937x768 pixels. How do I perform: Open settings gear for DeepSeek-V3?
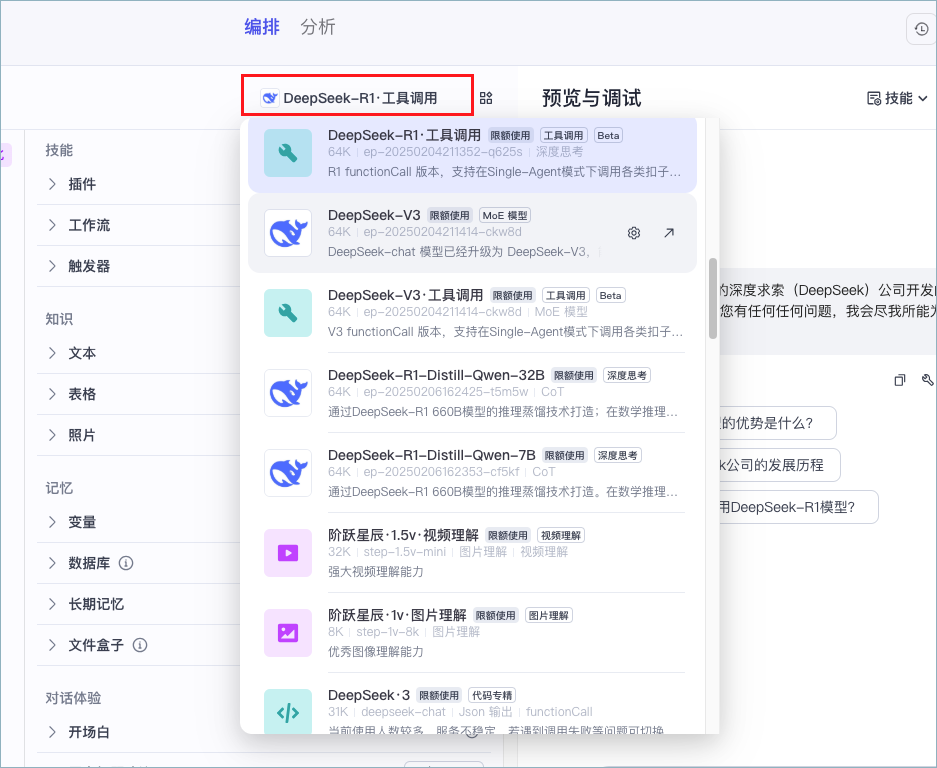pos(634,233)
